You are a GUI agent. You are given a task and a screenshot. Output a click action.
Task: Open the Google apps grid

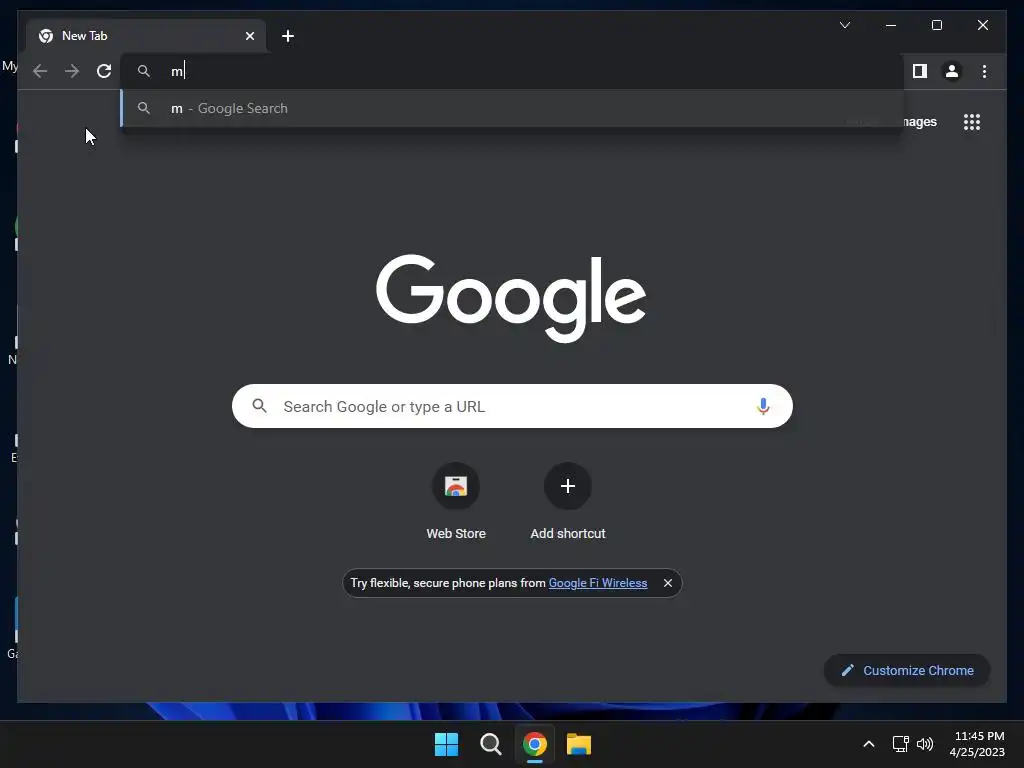(972, 122)
